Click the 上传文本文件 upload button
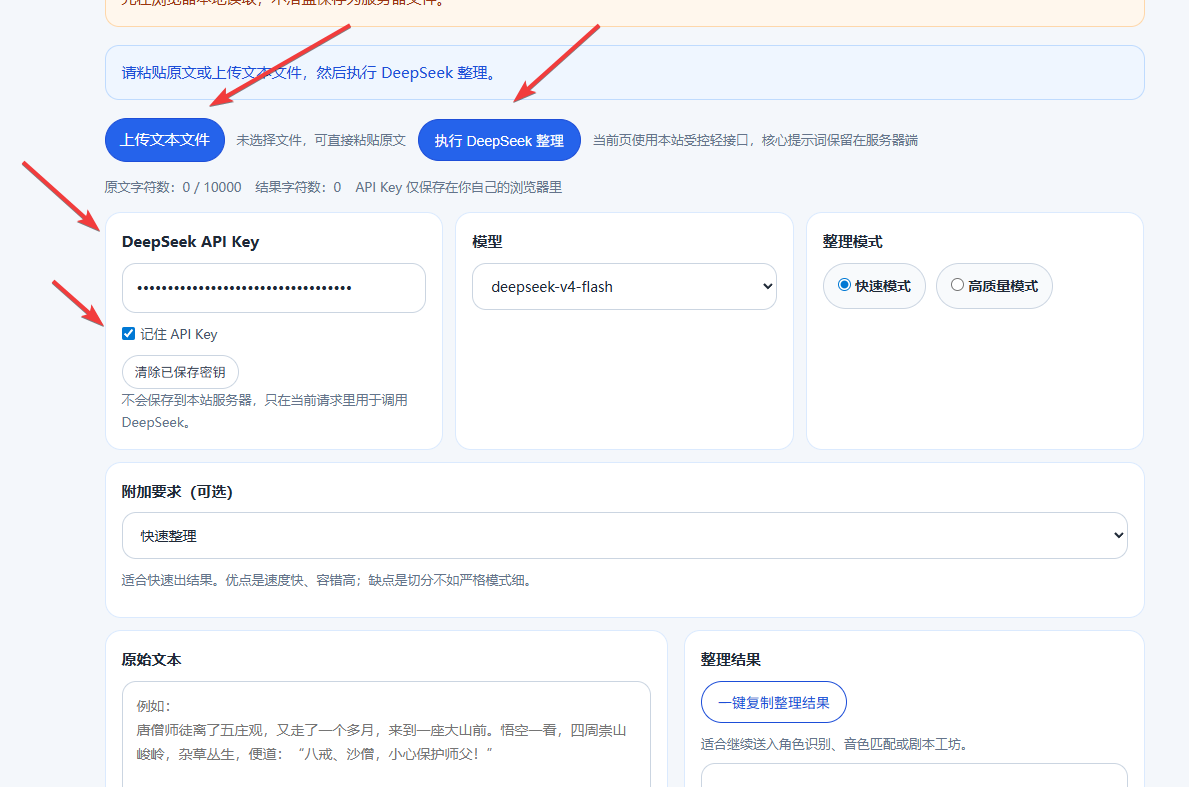Viewport: 1189px width, 787px height. (x=165, y=140)
